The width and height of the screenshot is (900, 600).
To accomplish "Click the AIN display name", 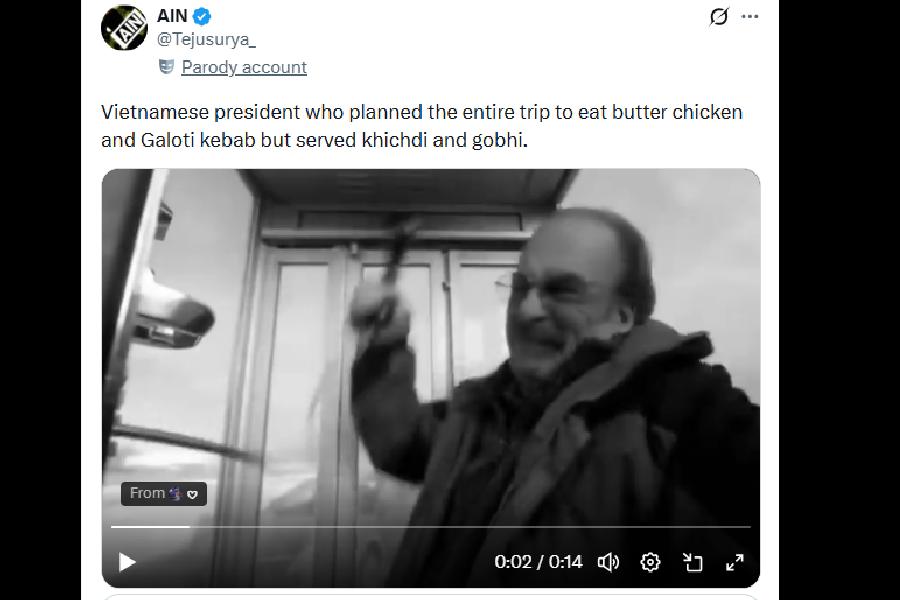I will (172, 16).
